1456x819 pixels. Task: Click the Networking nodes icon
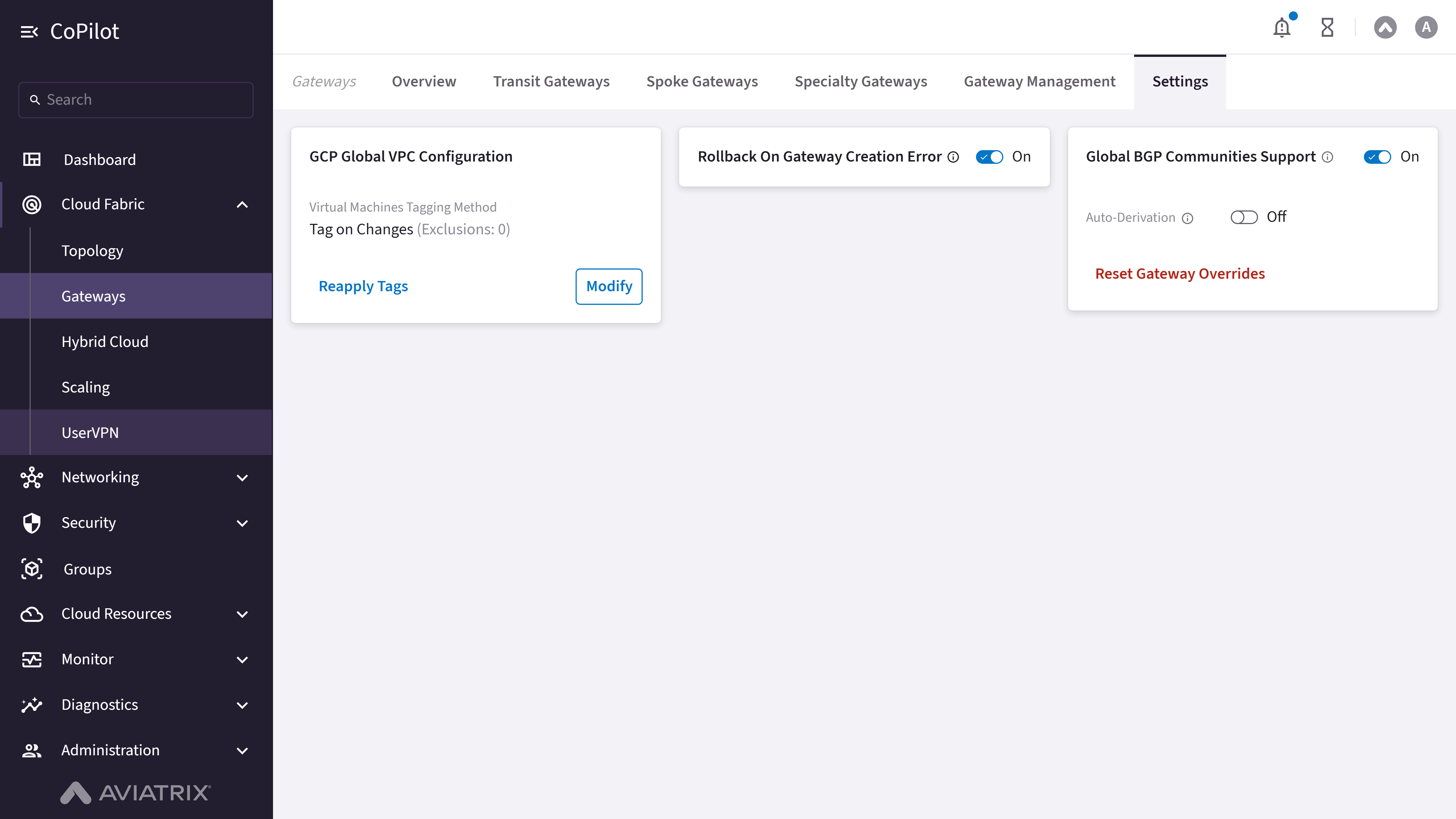tap(32, 478)
